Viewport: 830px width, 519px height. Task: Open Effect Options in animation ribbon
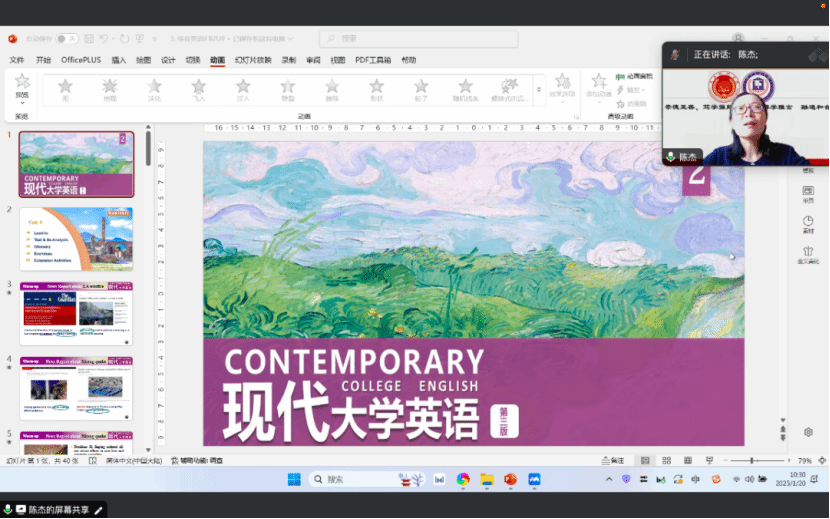[x=562, y=87]
